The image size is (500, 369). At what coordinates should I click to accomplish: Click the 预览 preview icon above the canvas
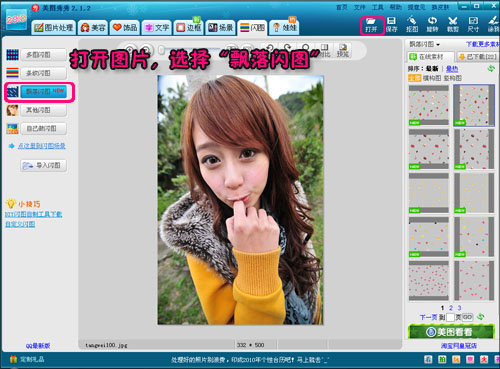click(343, 50)
